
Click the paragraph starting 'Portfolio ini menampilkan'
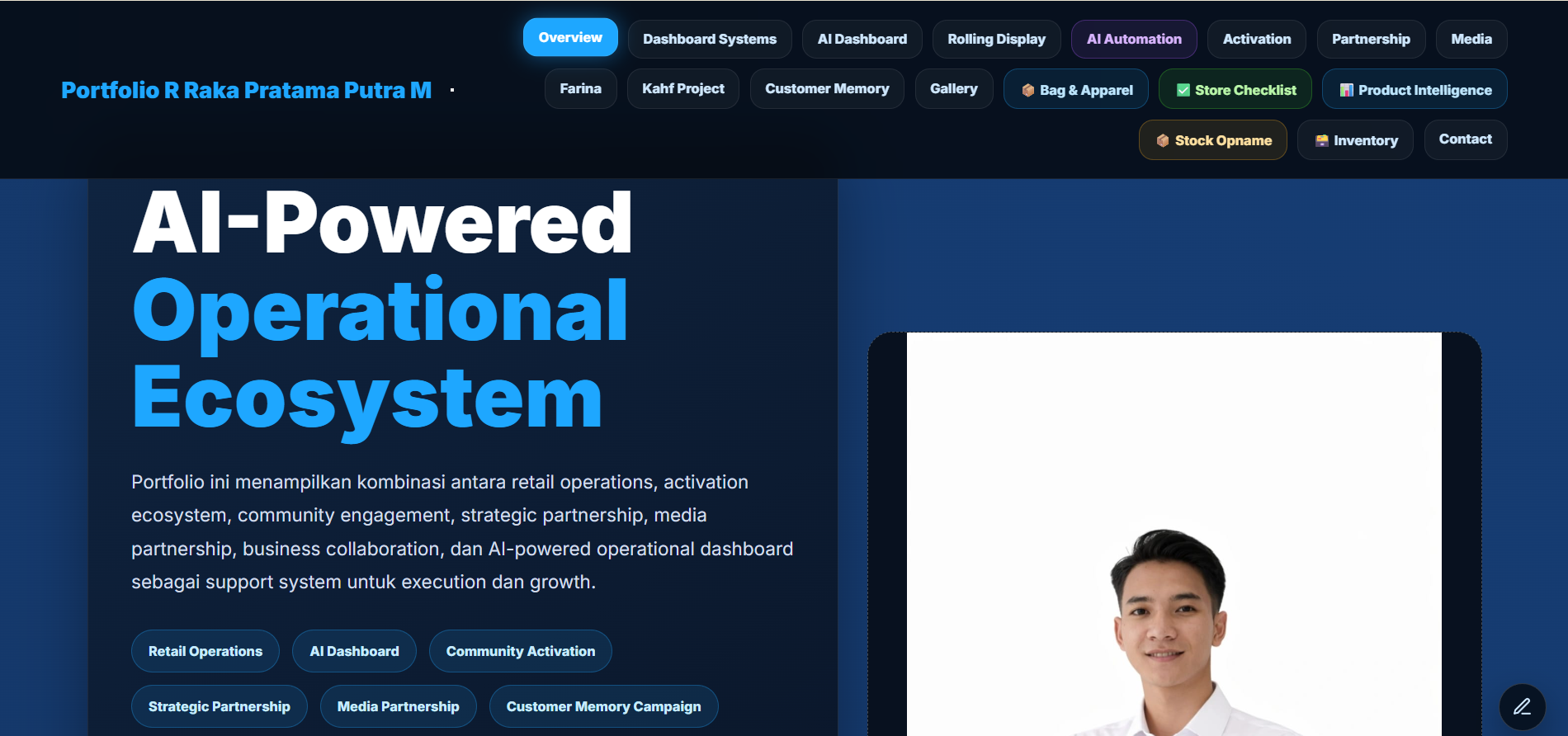462,532
